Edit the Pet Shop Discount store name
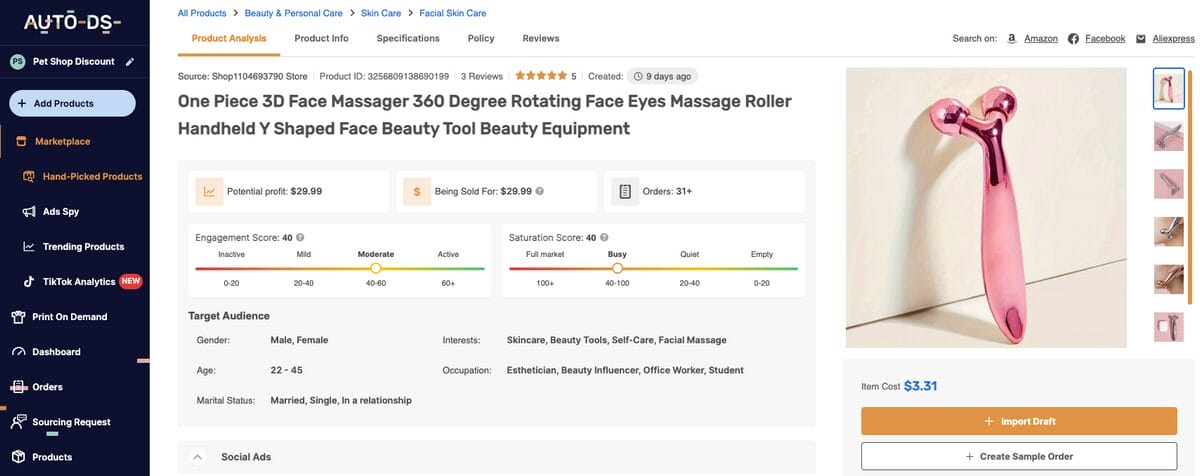 tap(130, 62)
